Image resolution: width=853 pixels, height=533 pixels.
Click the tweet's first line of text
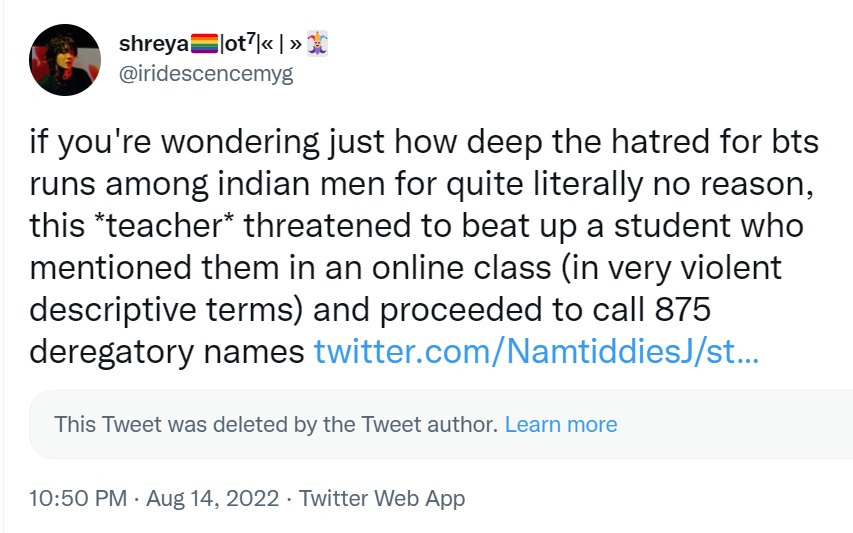tap(425, 142)
